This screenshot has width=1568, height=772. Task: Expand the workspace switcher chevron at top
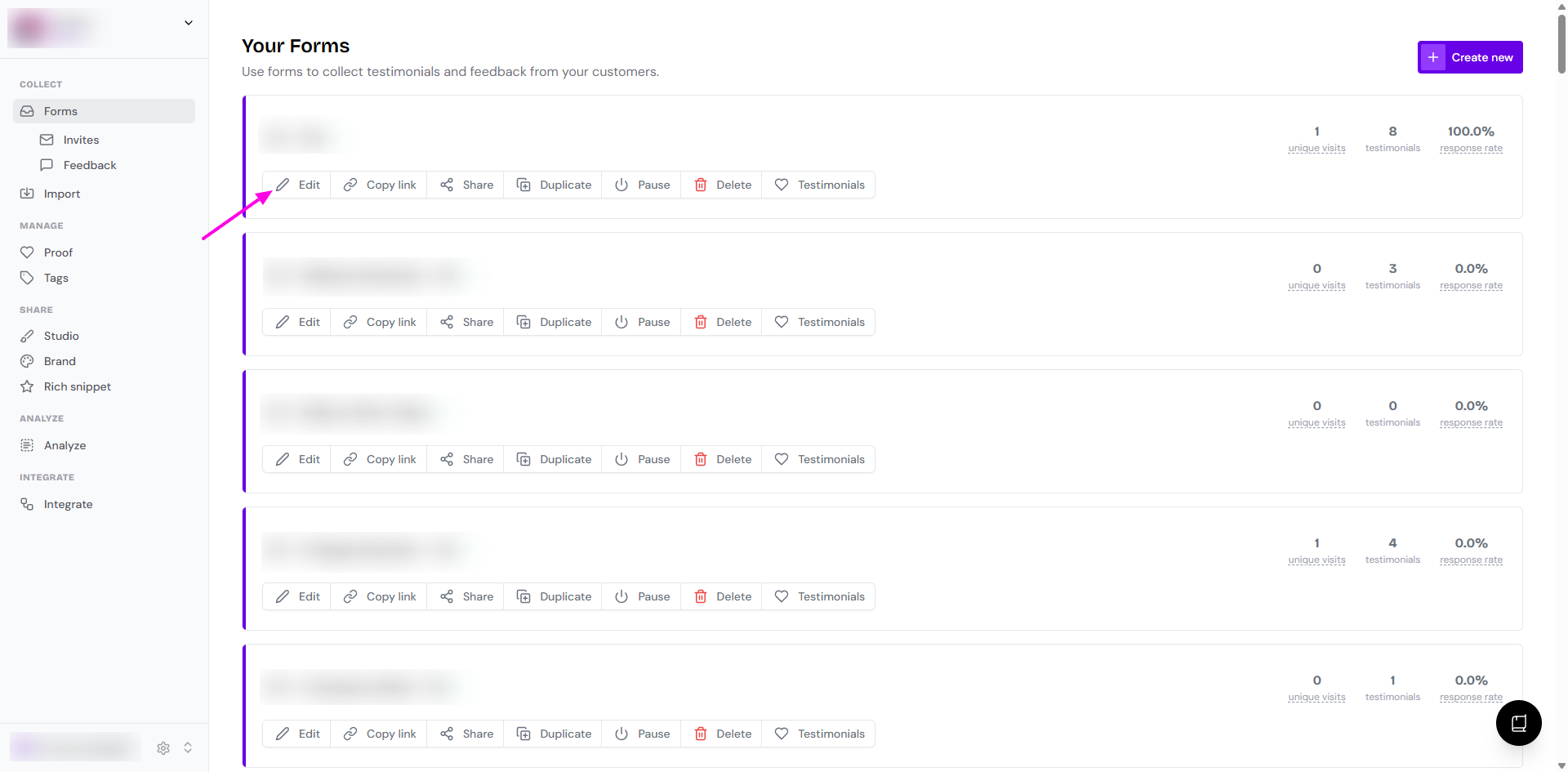point(189,23)
